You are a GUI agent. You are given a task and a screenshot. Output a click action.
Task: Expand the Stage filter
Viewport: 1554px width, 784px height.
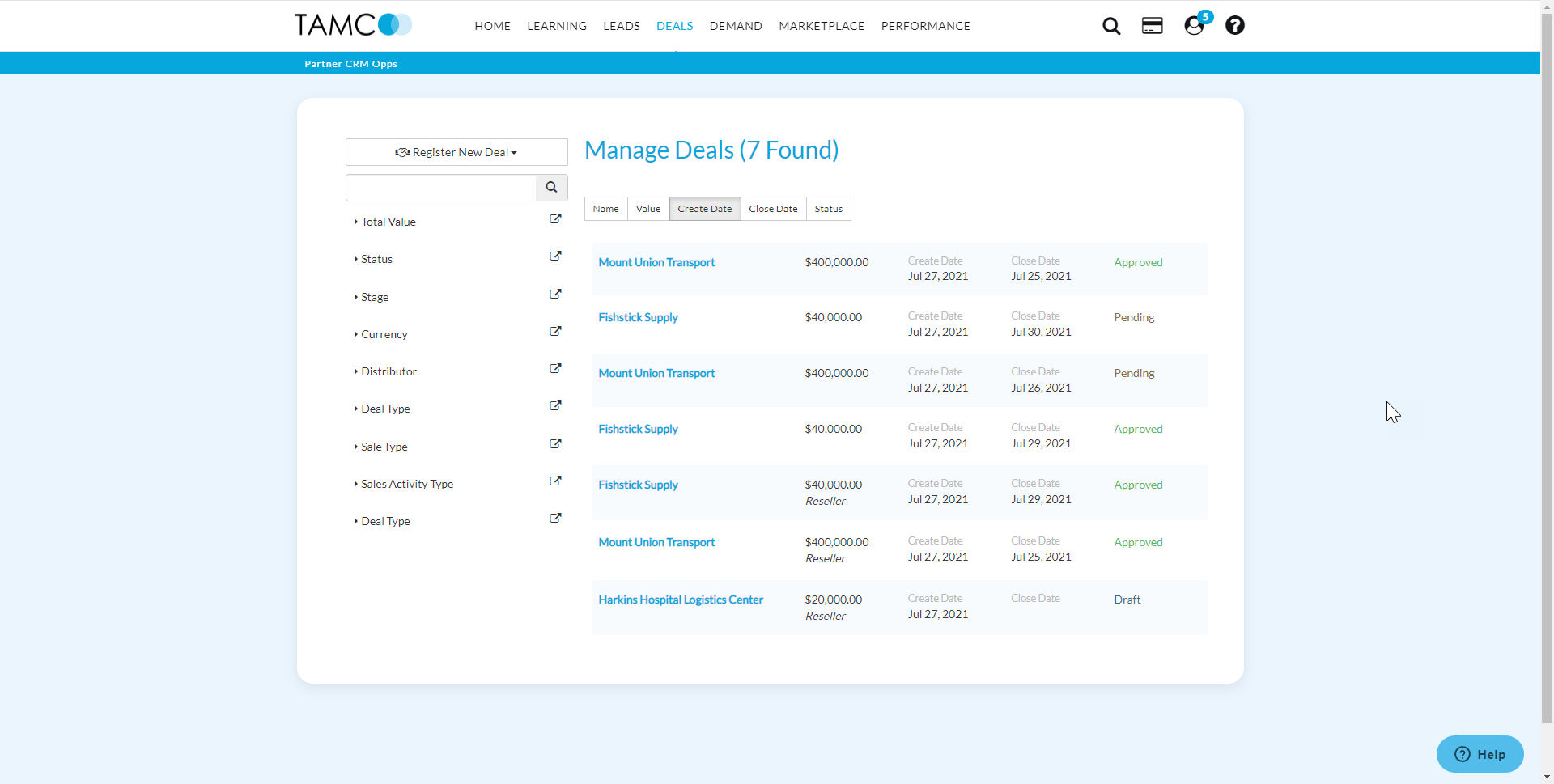375,297
